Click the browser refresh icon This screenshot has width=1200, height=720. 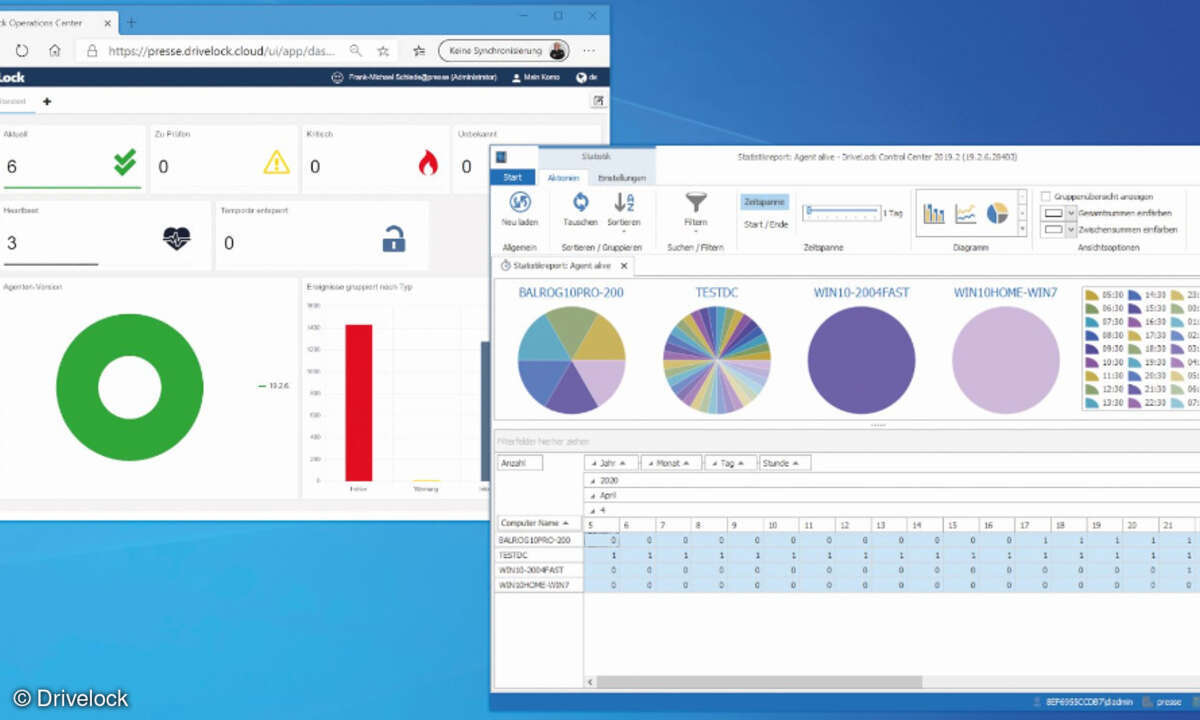click(22, 50)
